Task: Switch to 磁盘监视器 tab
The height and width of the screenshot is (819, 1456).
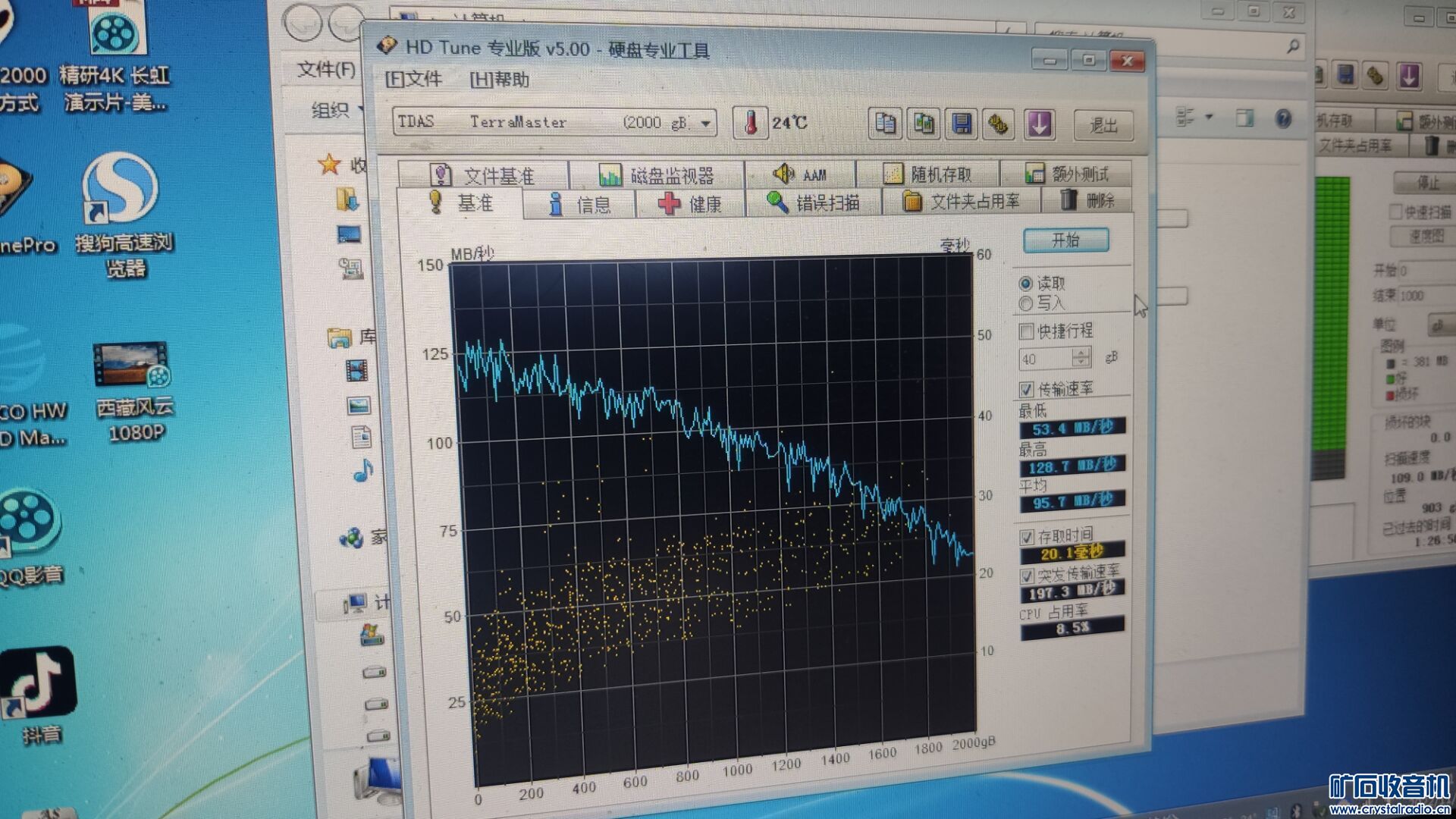Action: (x=657, y=175)
